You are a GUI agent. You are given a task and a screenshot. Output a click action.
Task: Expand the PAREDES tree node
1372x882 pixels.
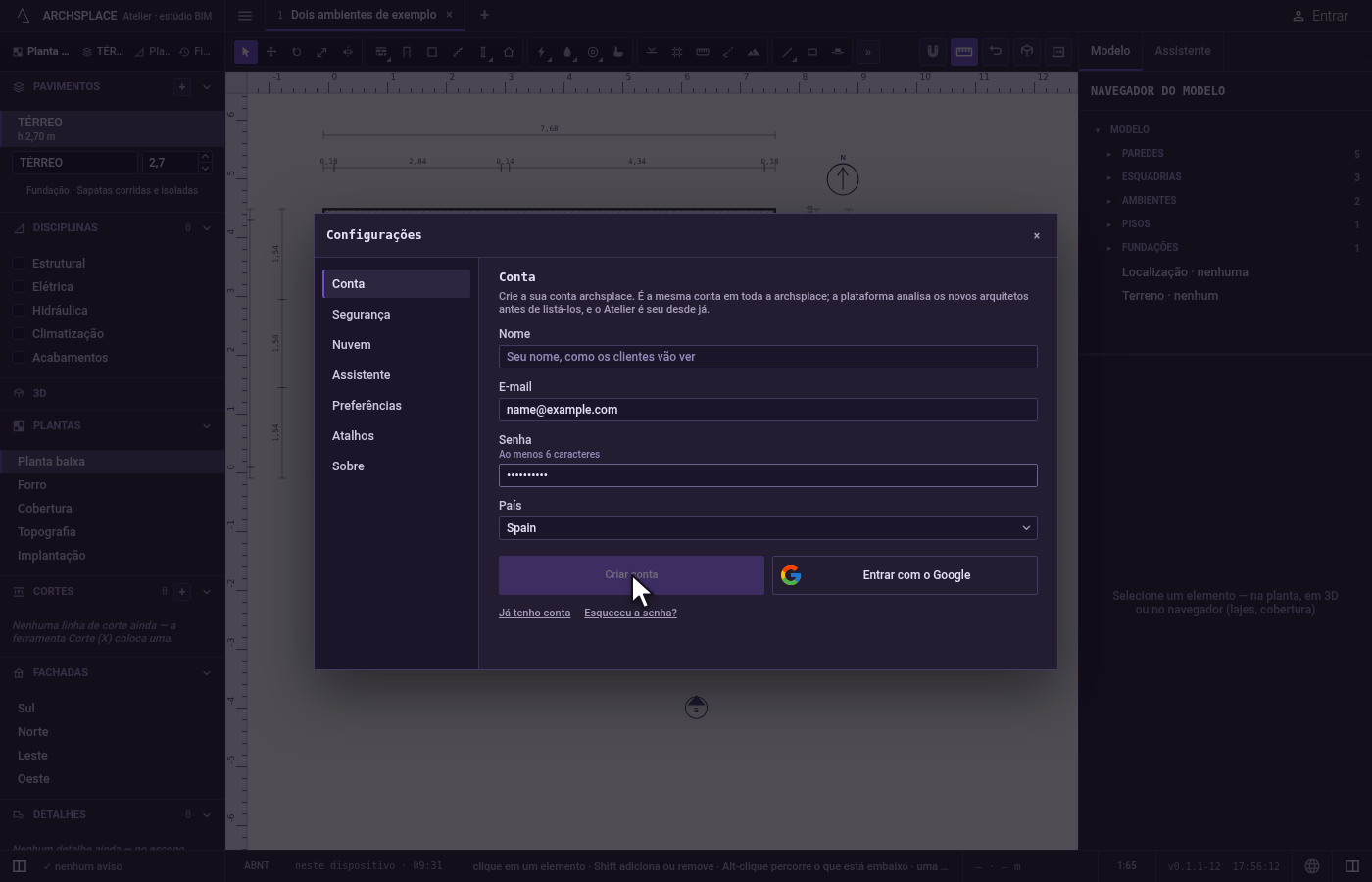[x=1109, y=154]
